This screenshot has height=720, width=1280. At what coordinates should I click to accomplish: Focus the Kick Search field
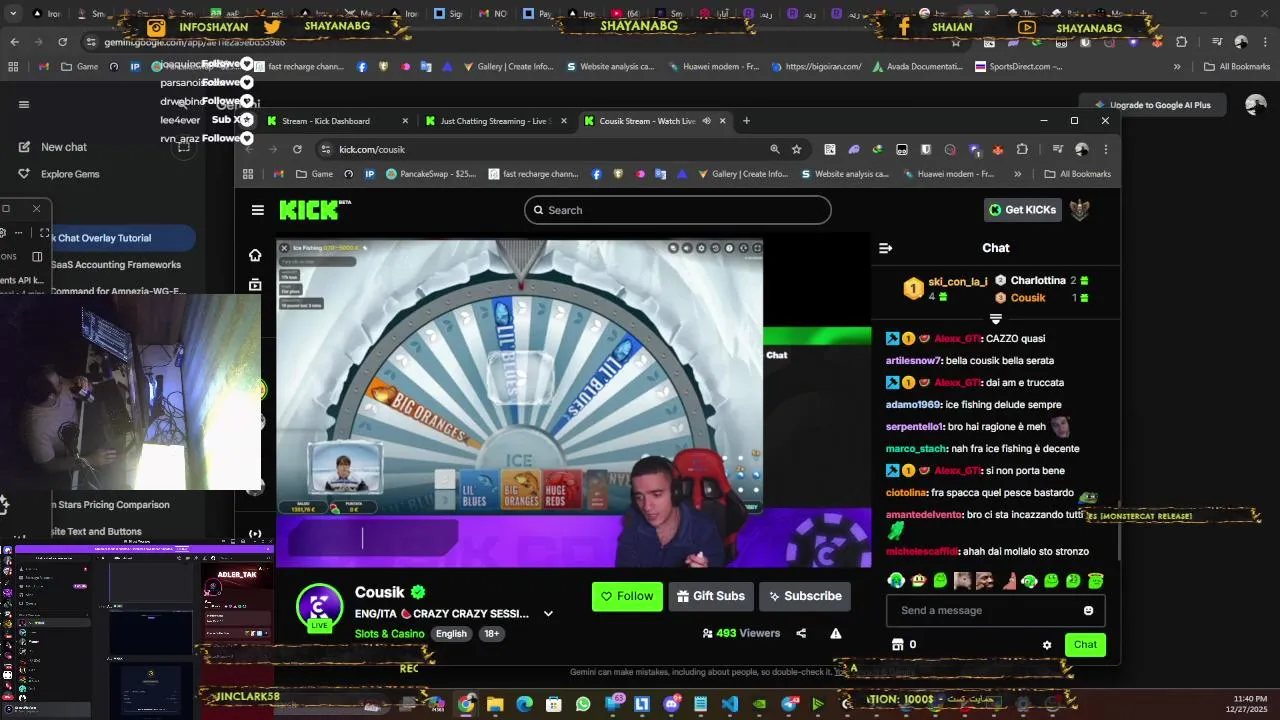click(677, 210)
